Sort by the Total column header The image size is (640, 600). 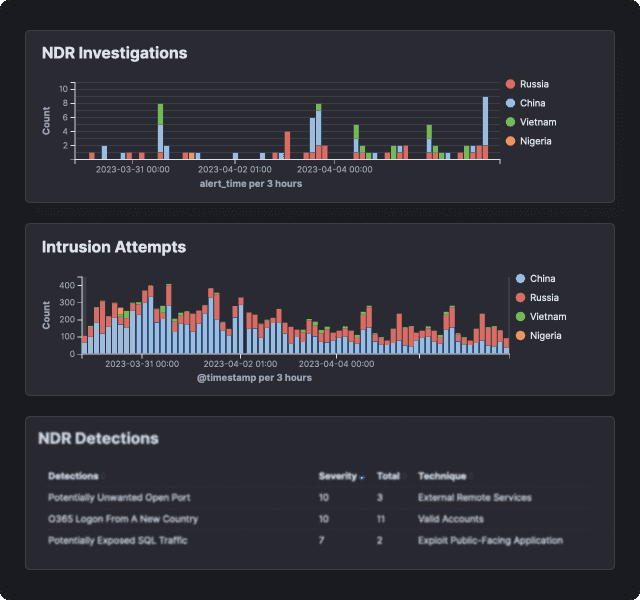coord(388,476)
